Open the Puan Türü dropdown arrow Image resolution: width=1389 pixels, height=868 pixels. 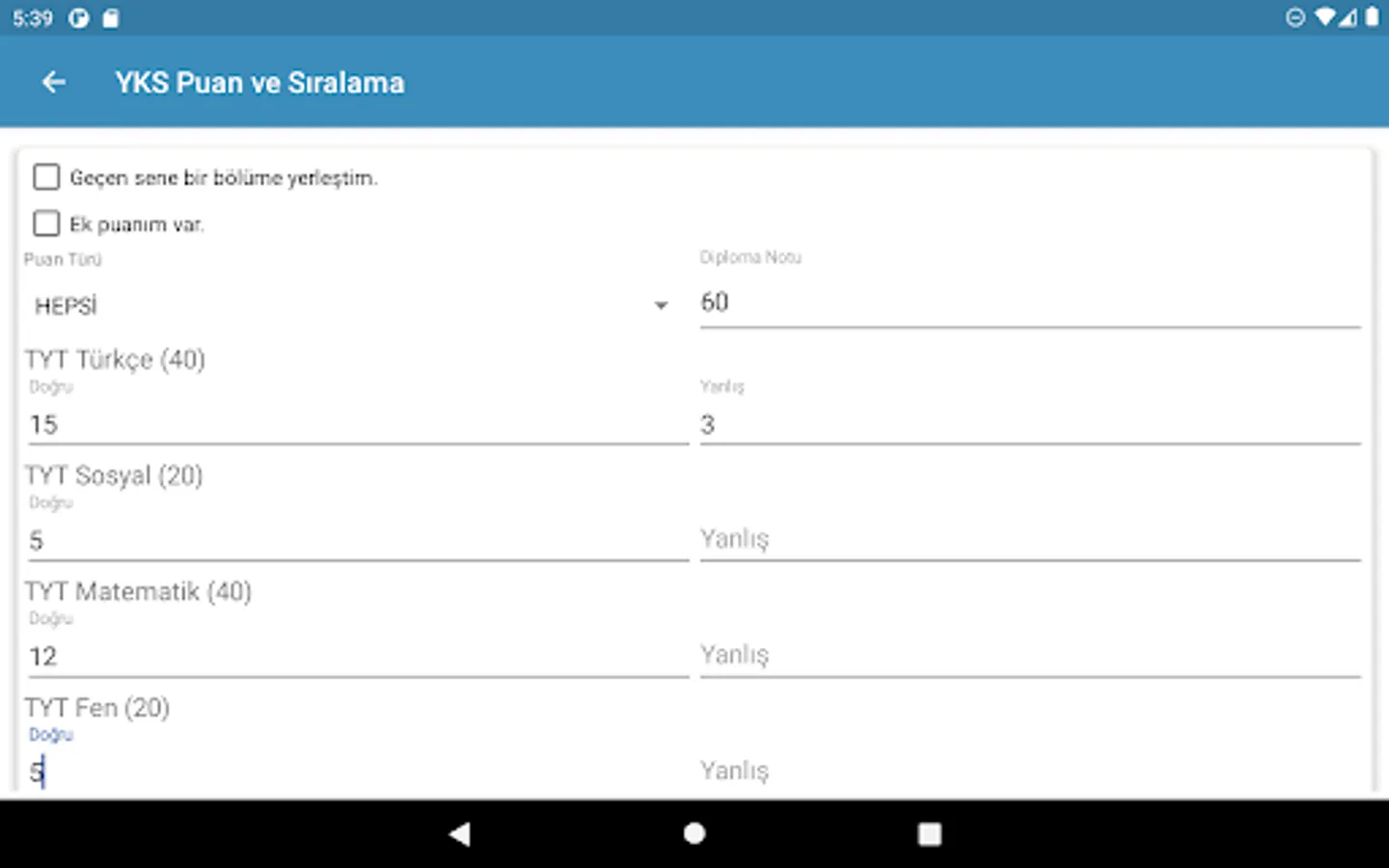click(x=661, y=306)
